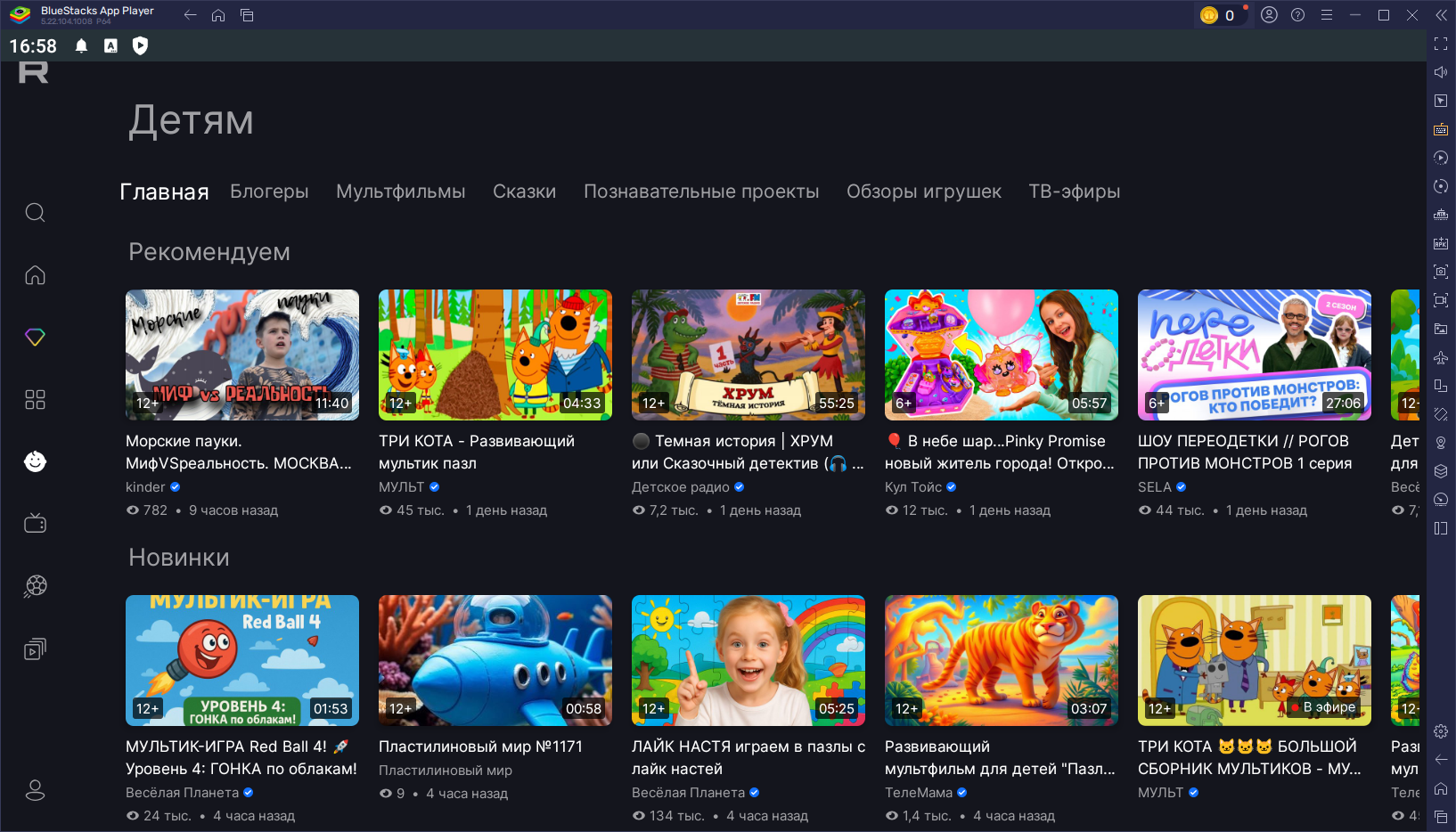1456x832 pixels.
Task: Open the BlueStacks account avatar icon
Action: click(1270, 15)
